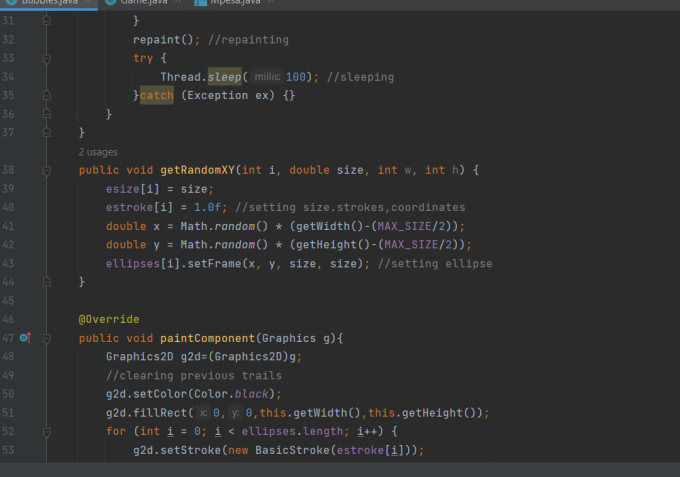Click the try keyword on line 33
Viewport: 680px width, 477px height.
click(x=143, y=58)
